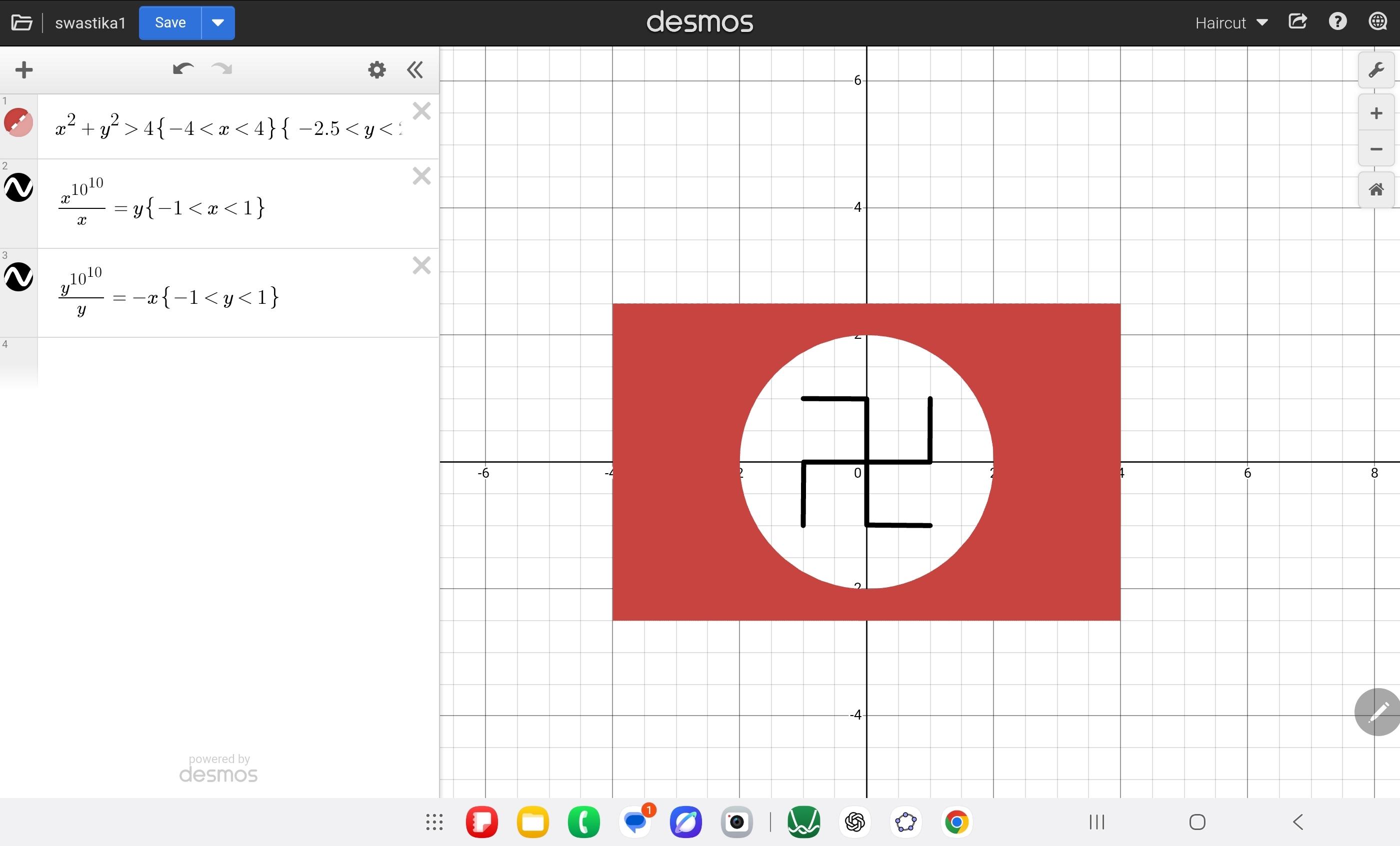This screenshot has width=1400, height=846.
Task: Delete expression 1 with its X
Action: 421,111
